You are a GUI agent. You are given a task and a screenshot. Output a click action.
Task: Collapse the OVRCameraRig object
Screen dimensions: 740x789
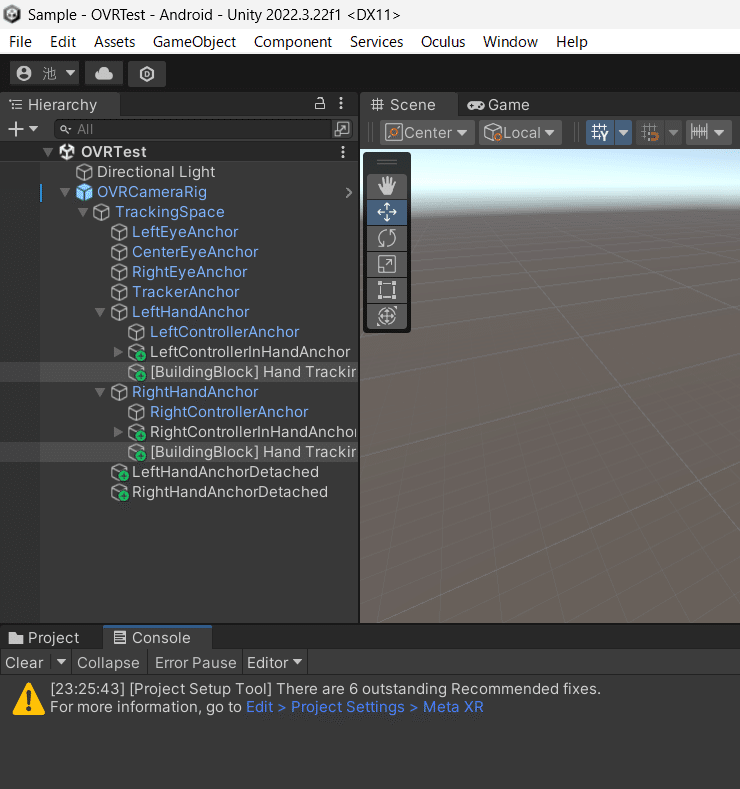tap(65, 192)
